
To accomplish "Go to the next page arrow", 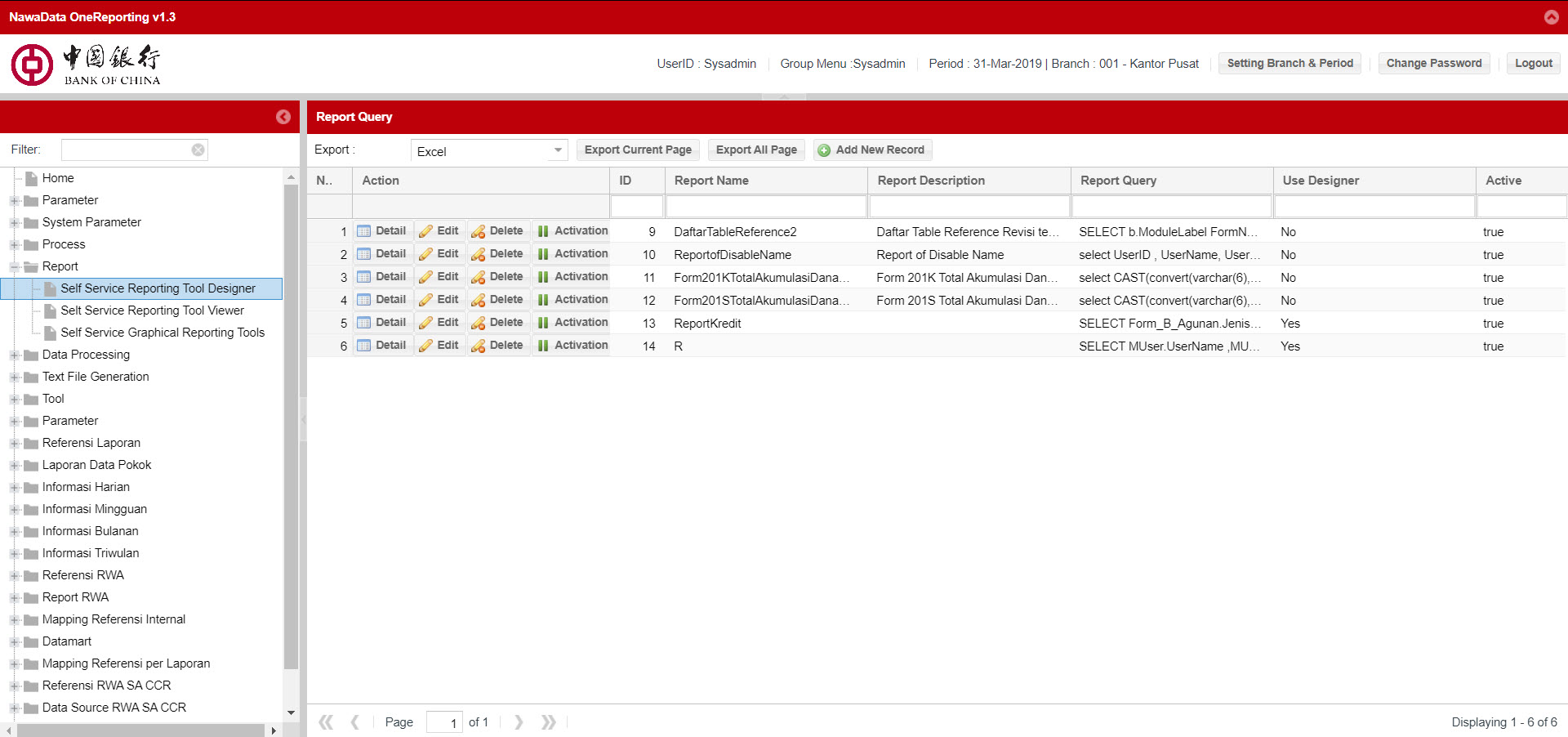I will 519,722.
